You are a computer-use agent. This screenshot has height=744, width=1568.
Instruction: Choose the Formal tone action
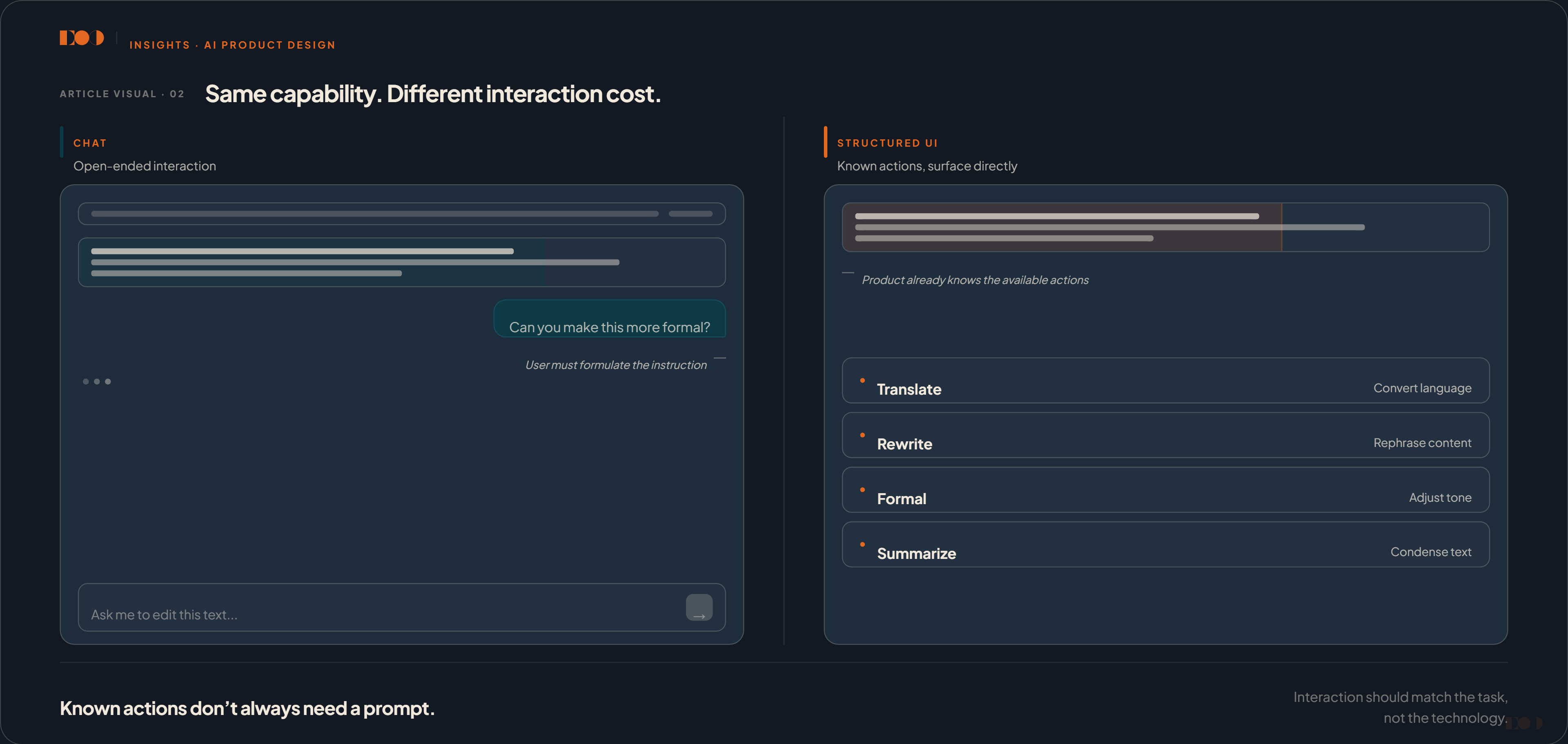tap(1165, 490)
